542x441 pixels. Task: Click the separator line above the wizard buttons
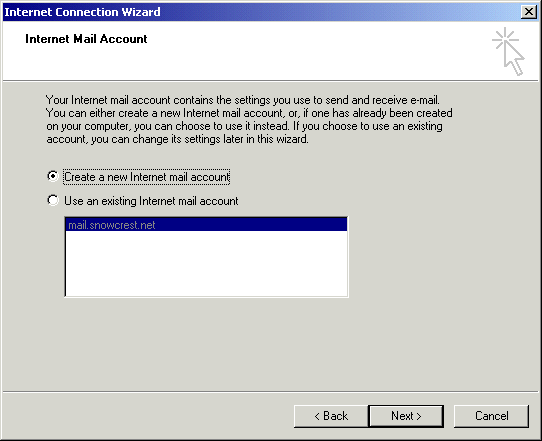tap(270, 392)
